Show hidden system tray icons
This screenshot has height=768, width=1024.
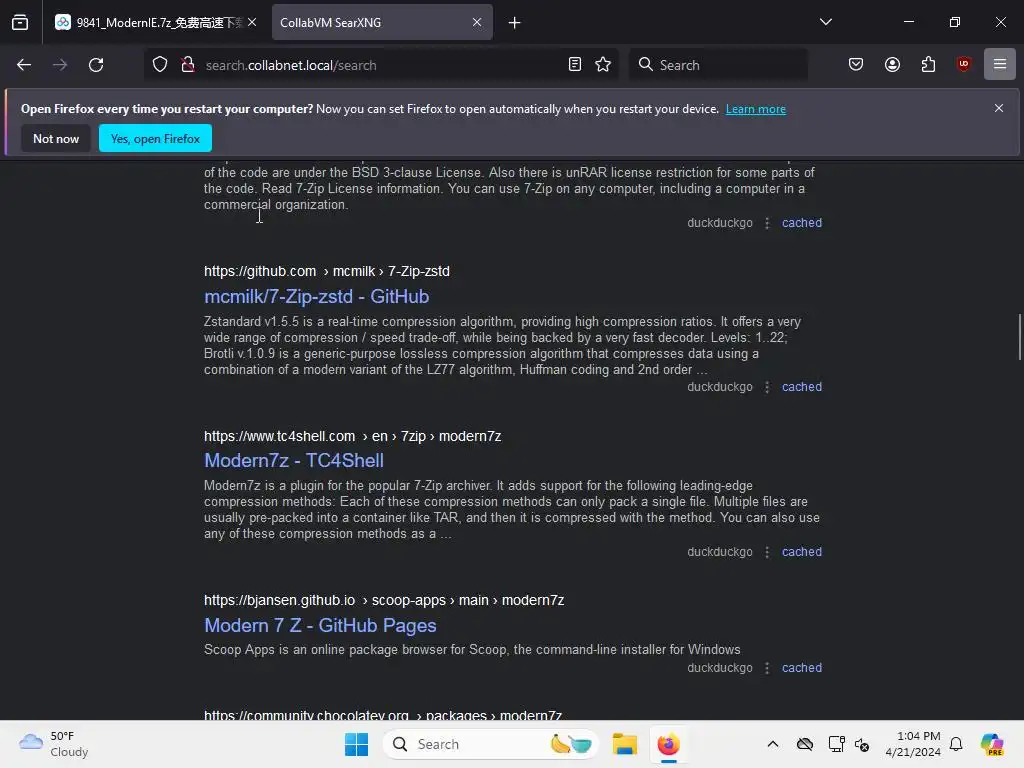(773, 744)
